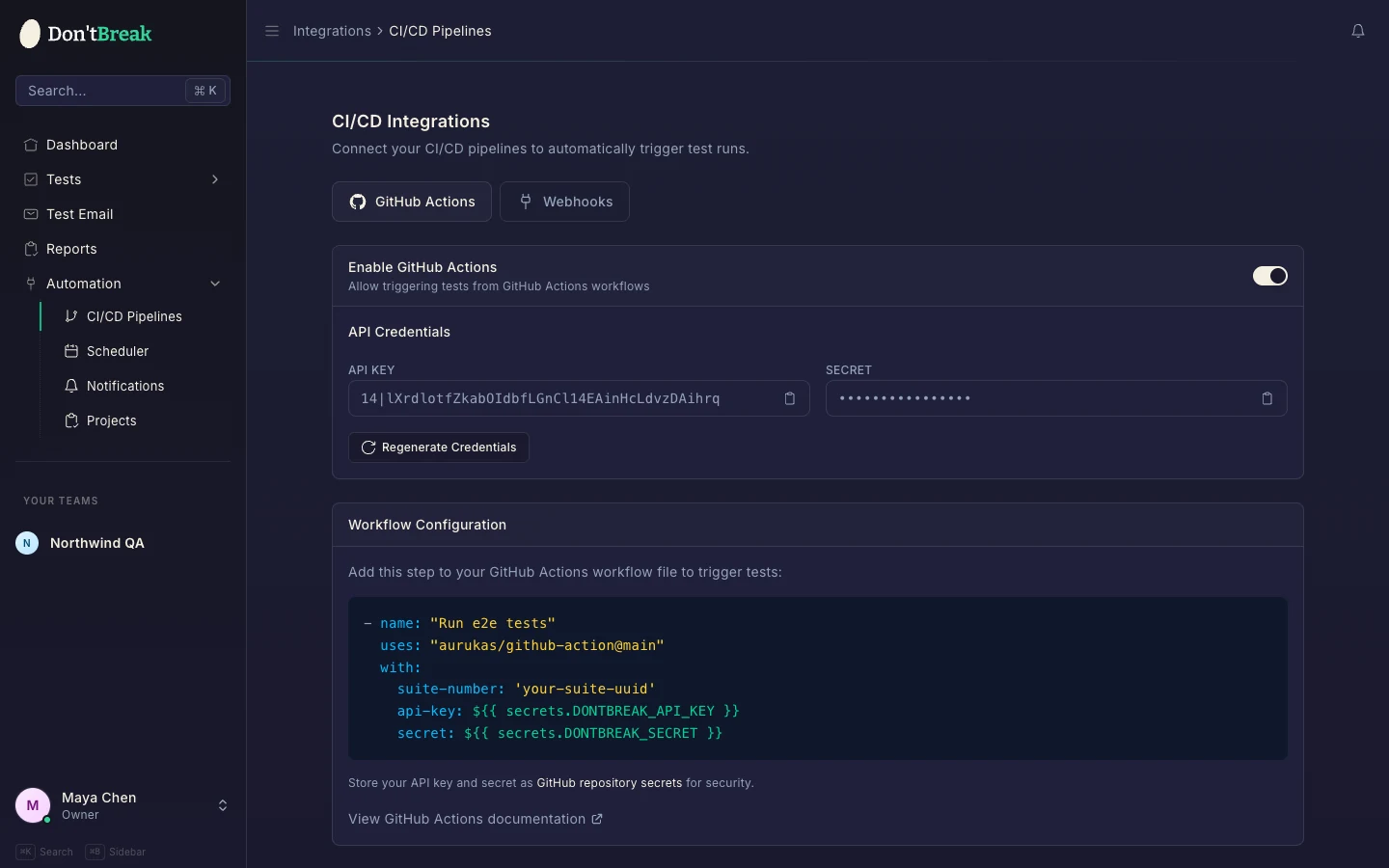This screenshot has height=868, width=1389.
Task: Click Regenerate Credentials button
Action: coord(439,448)
